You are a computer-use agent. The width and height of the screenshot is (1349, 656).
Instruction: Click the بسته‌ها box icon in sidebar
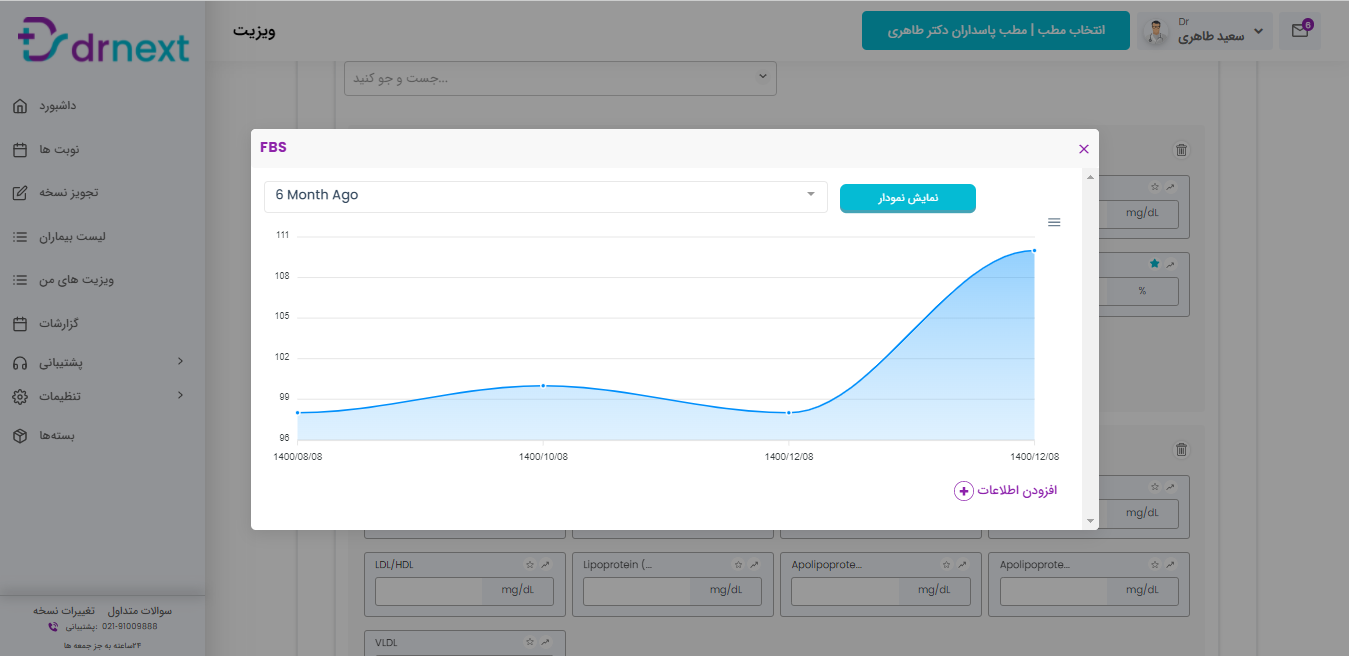(x=20, y=436)
